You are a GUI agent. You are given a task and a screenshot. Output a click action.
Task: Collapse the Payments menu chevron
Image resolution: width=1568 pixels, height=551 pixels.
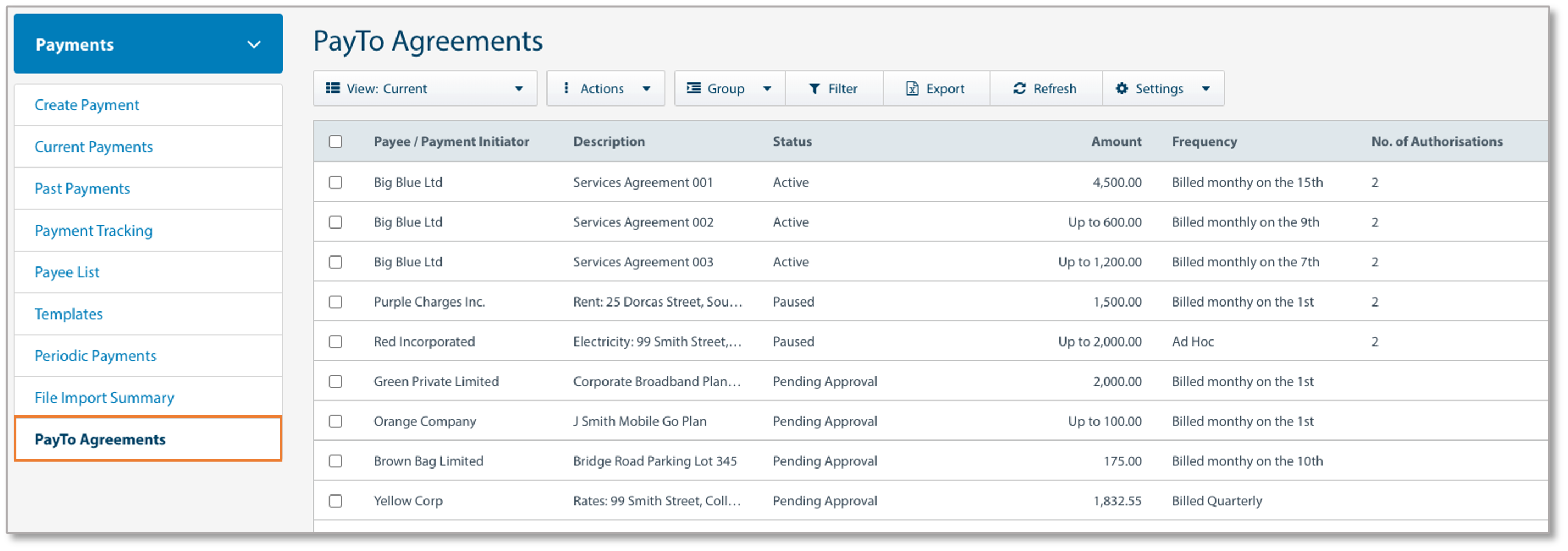(254, 44)
